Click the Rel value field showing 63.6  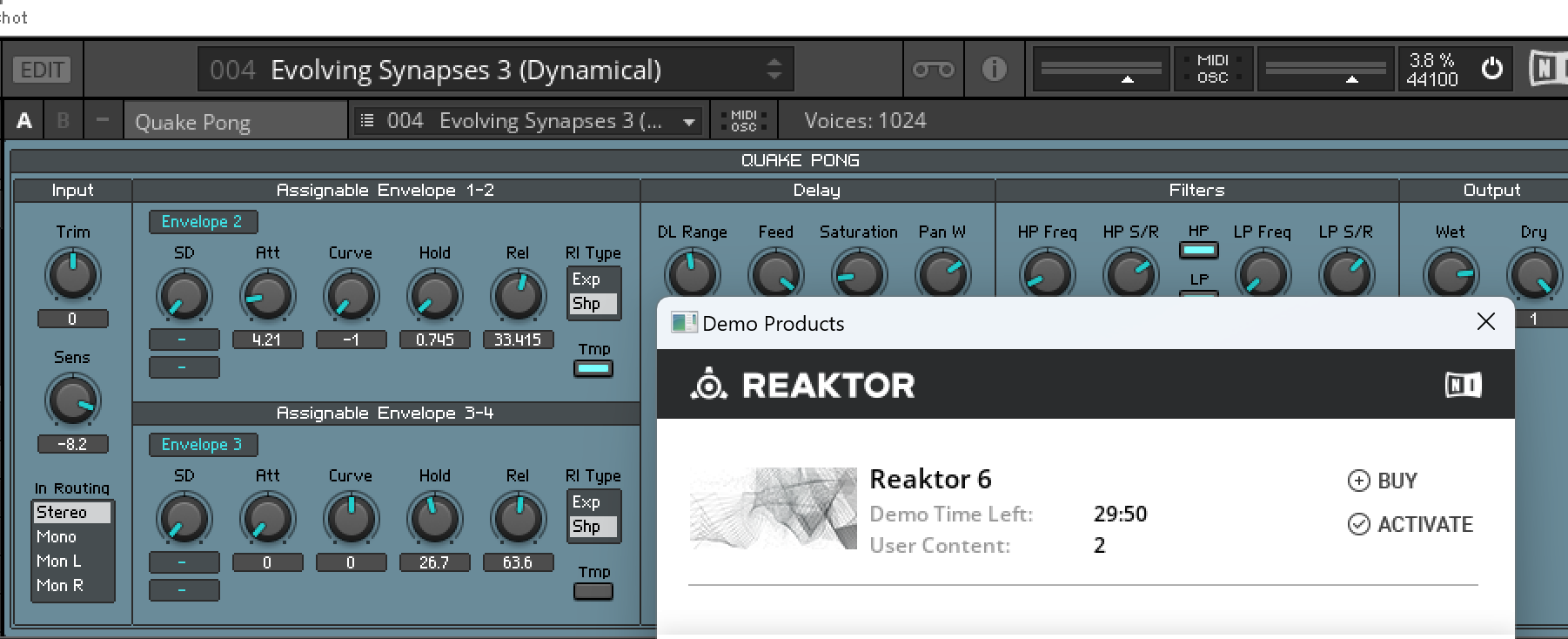(518, 562)
